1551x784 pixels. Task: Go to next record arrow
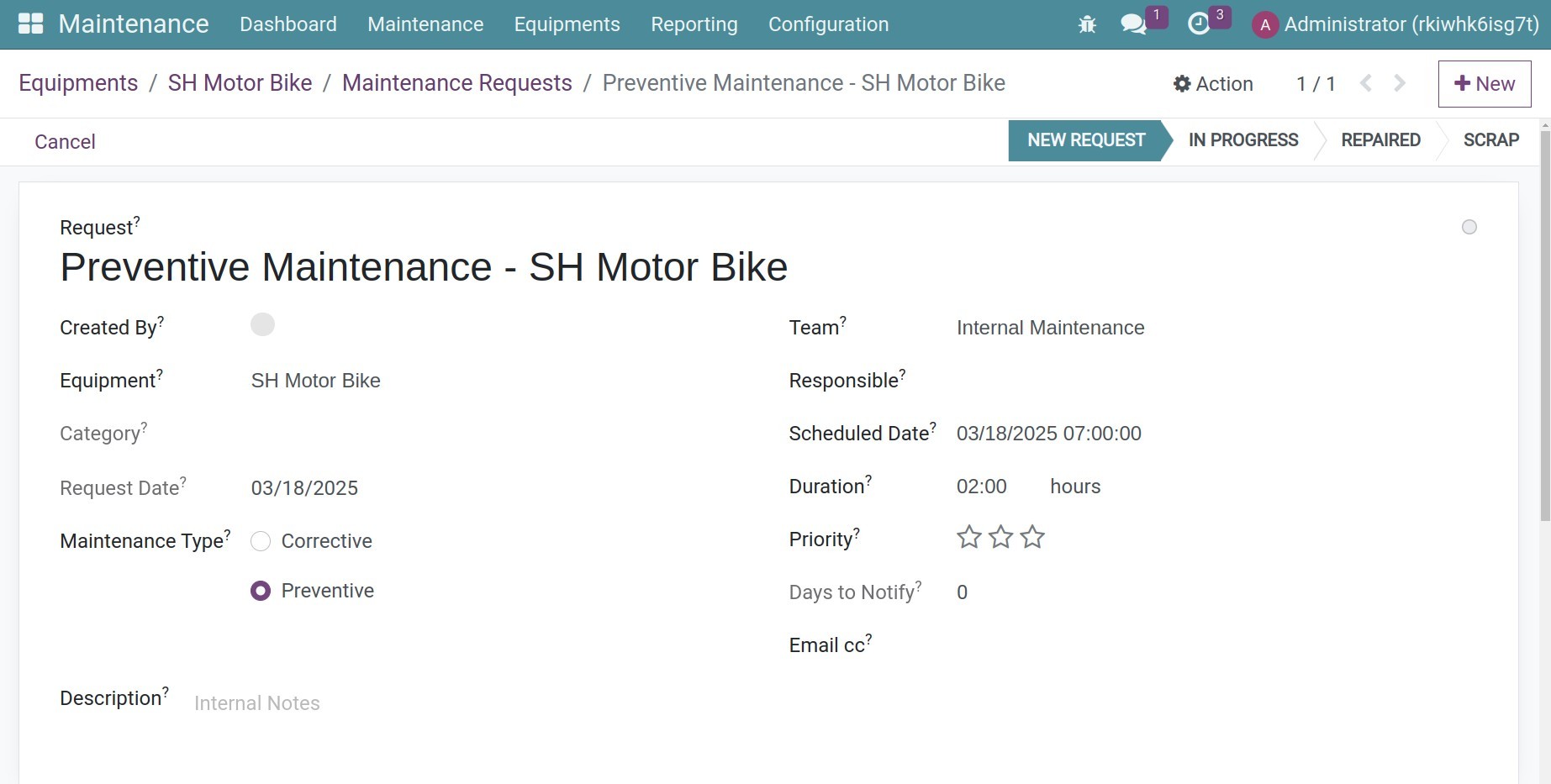(x=1400, y=83)
